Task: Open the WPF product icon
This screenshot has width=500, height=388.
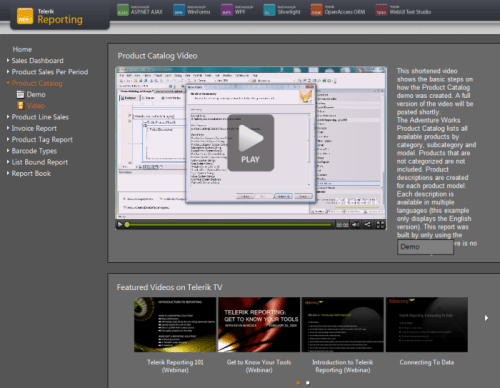Action: [227, 10]
